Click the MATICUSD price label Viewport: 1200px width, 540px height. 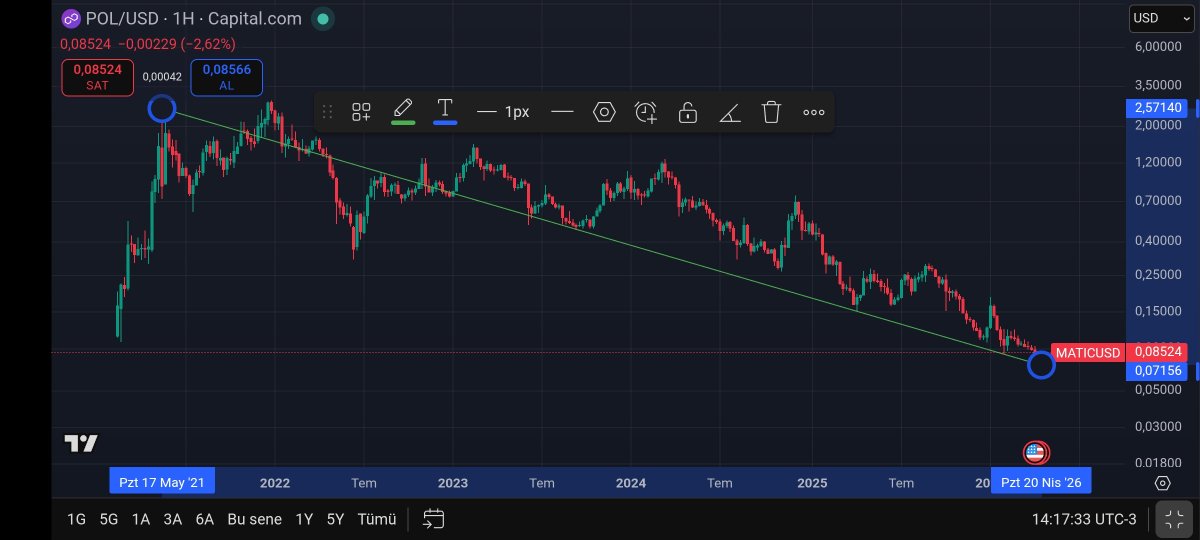click(1088, 352)
